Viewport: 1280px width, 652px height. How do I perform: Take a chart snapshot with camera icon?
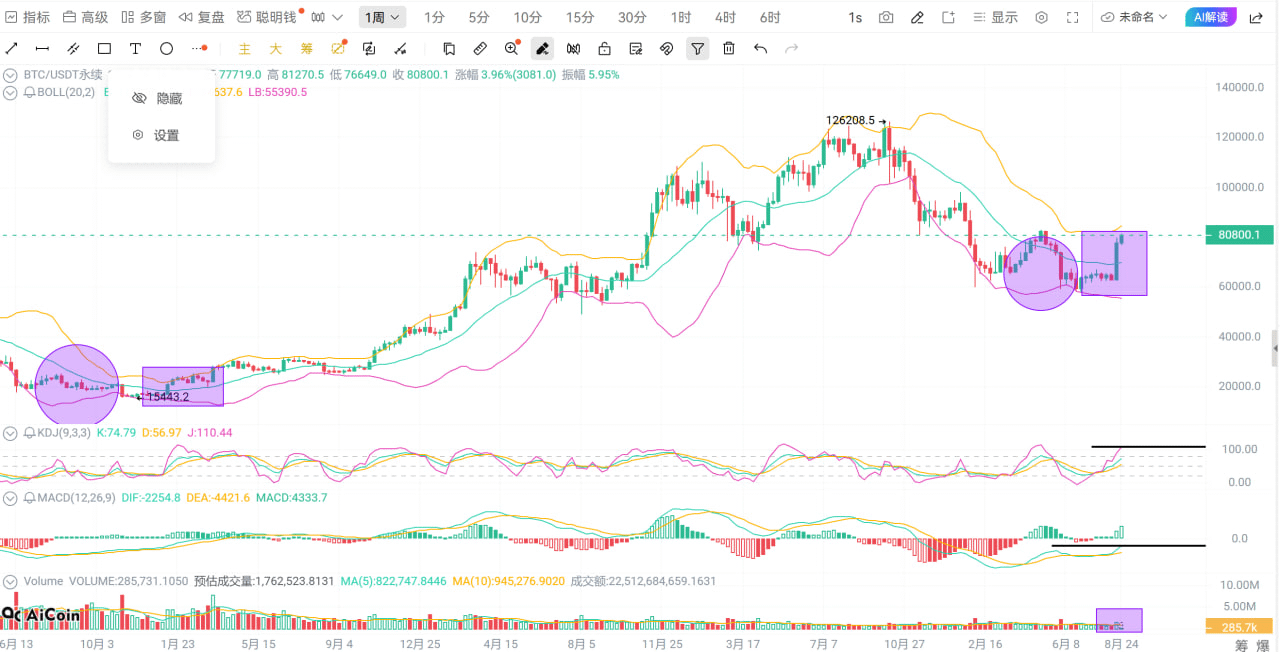(x=886, y=17)
